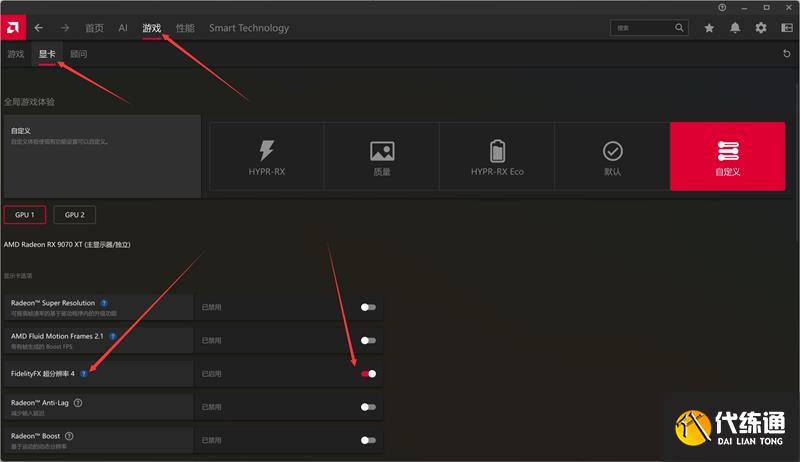Click the AMD Radeon RX 9070 XT label
This screenshot has width=800, height=462.
67,245
